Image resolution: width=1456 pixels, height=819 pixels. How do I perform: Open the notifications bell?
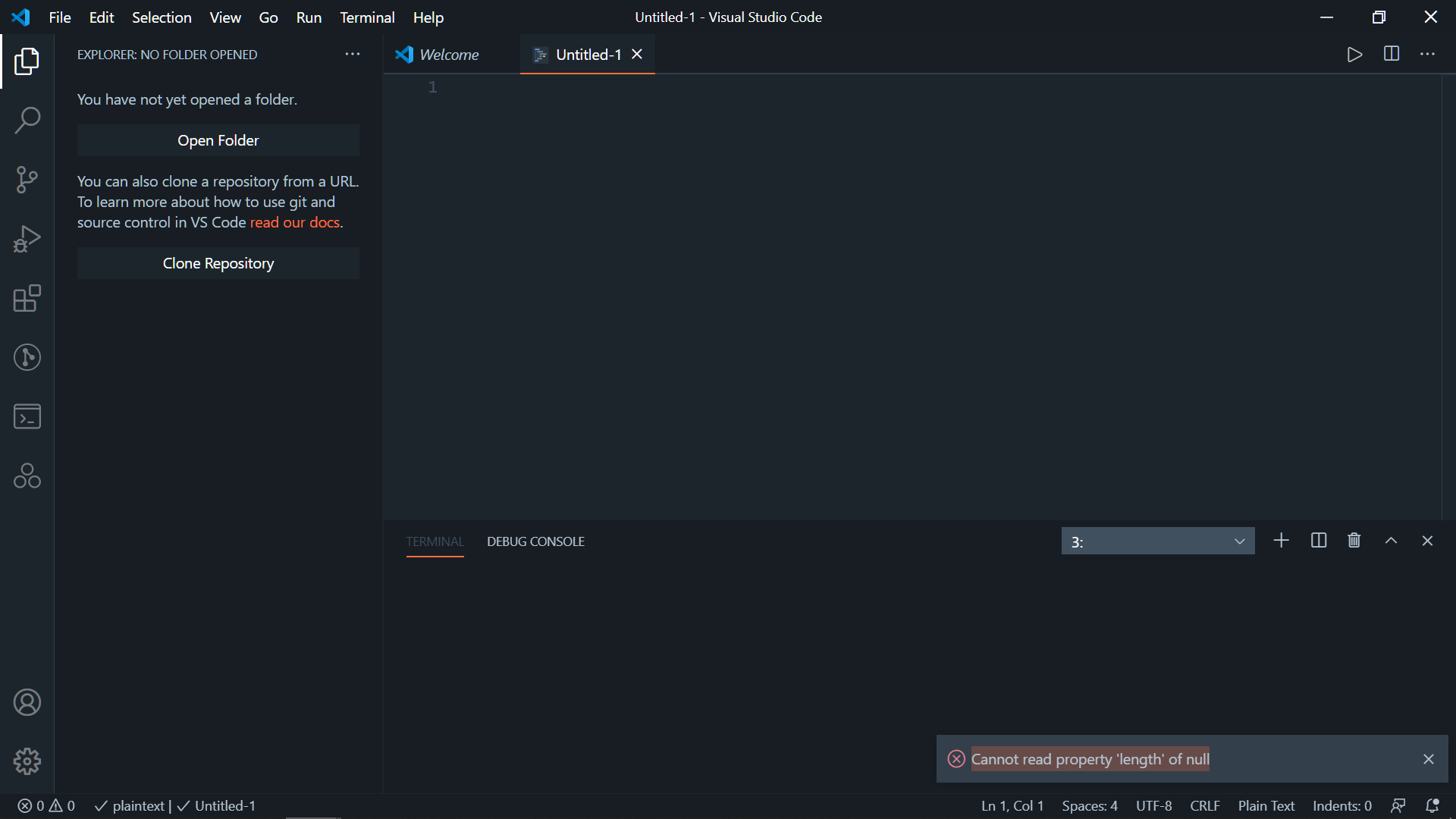coord(1432,805)
